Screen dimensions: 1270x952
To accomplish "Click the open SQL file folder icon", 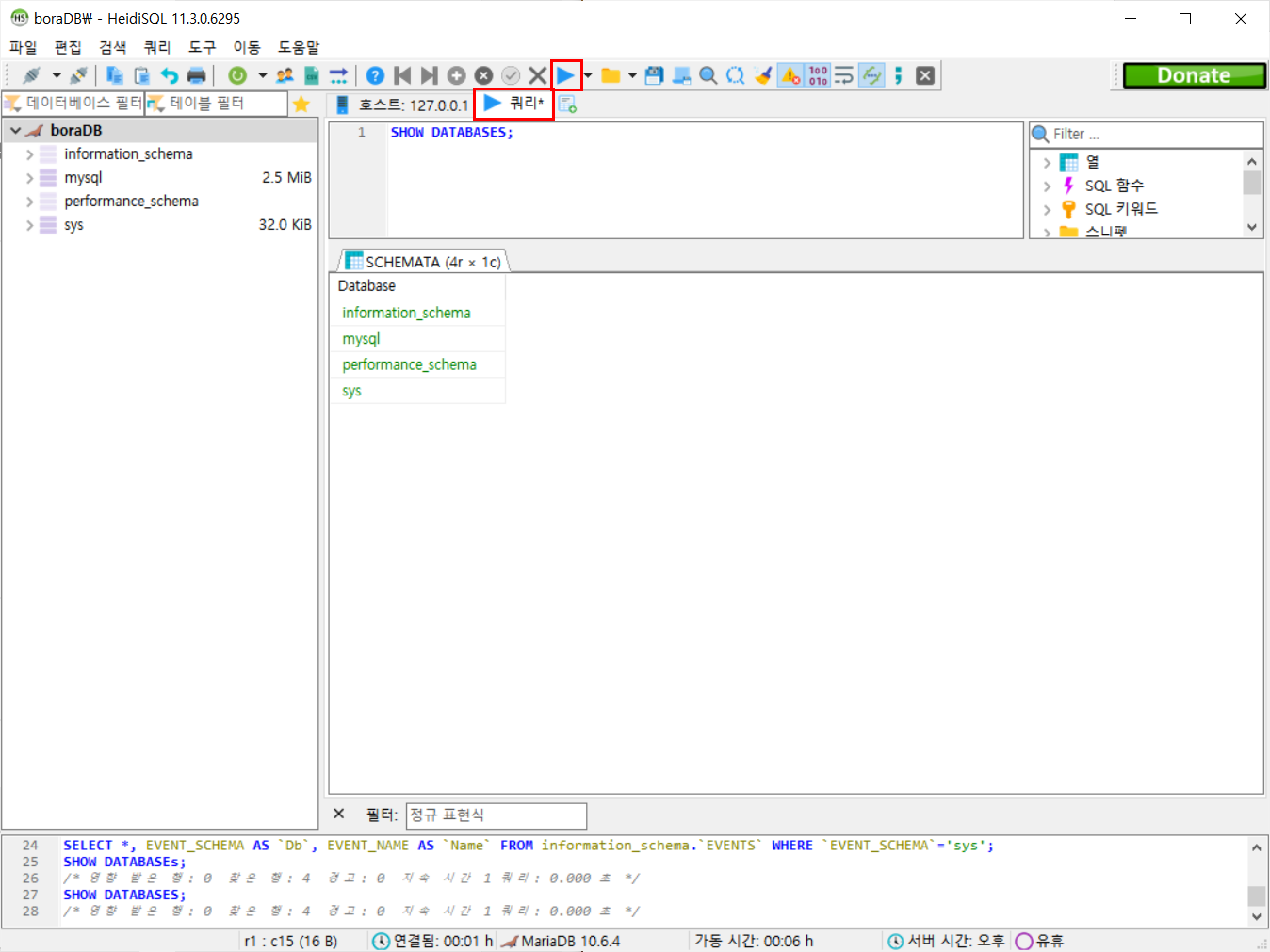I will (x=611, y=75).
